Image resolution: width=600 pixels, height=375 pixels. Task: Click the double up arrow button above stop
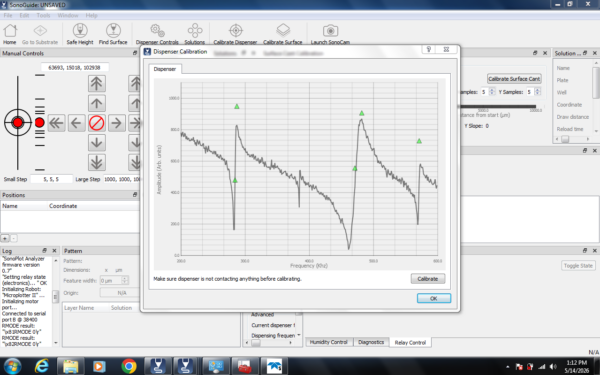tap(96, 83)
